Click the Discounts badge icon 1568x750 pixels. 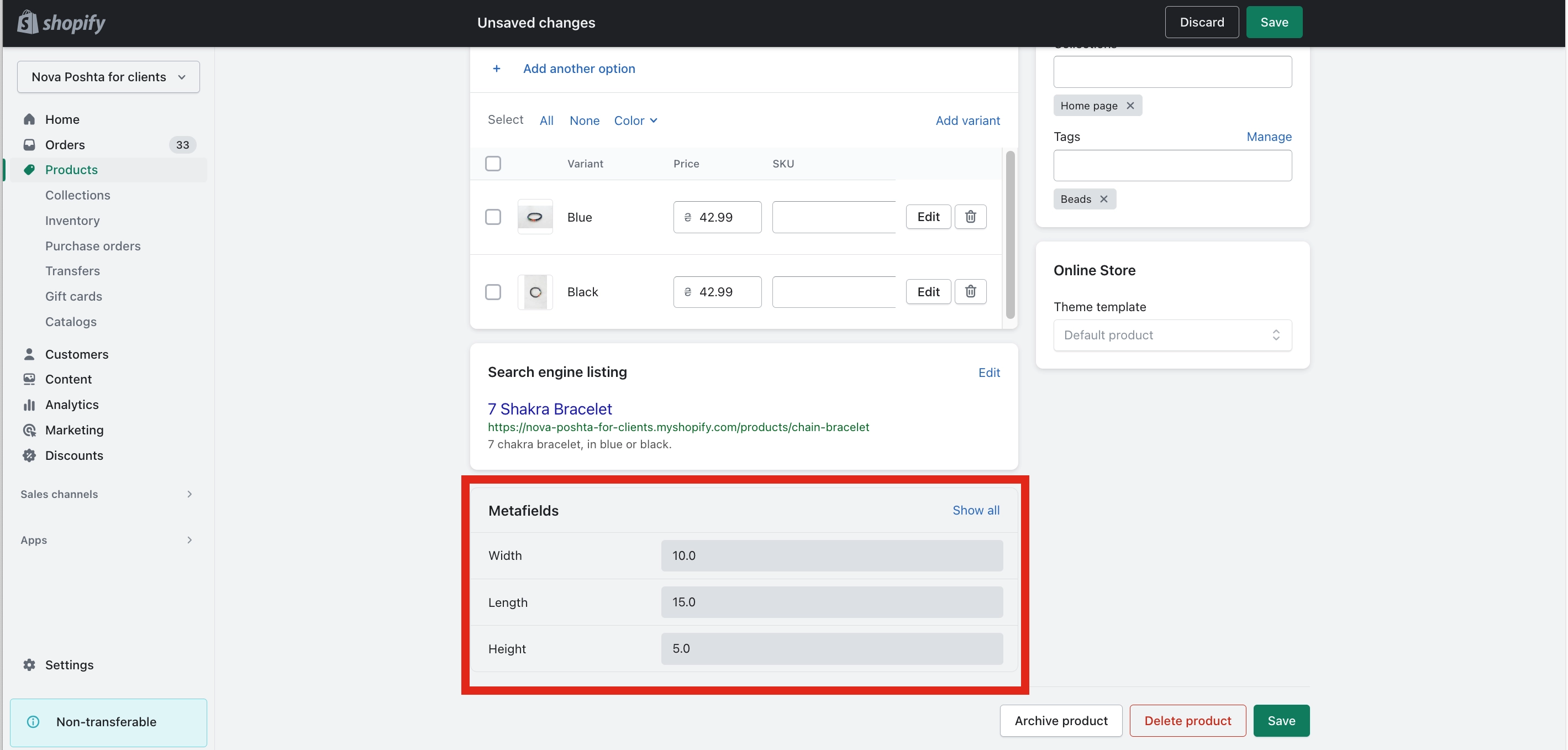tap(29, 456)
